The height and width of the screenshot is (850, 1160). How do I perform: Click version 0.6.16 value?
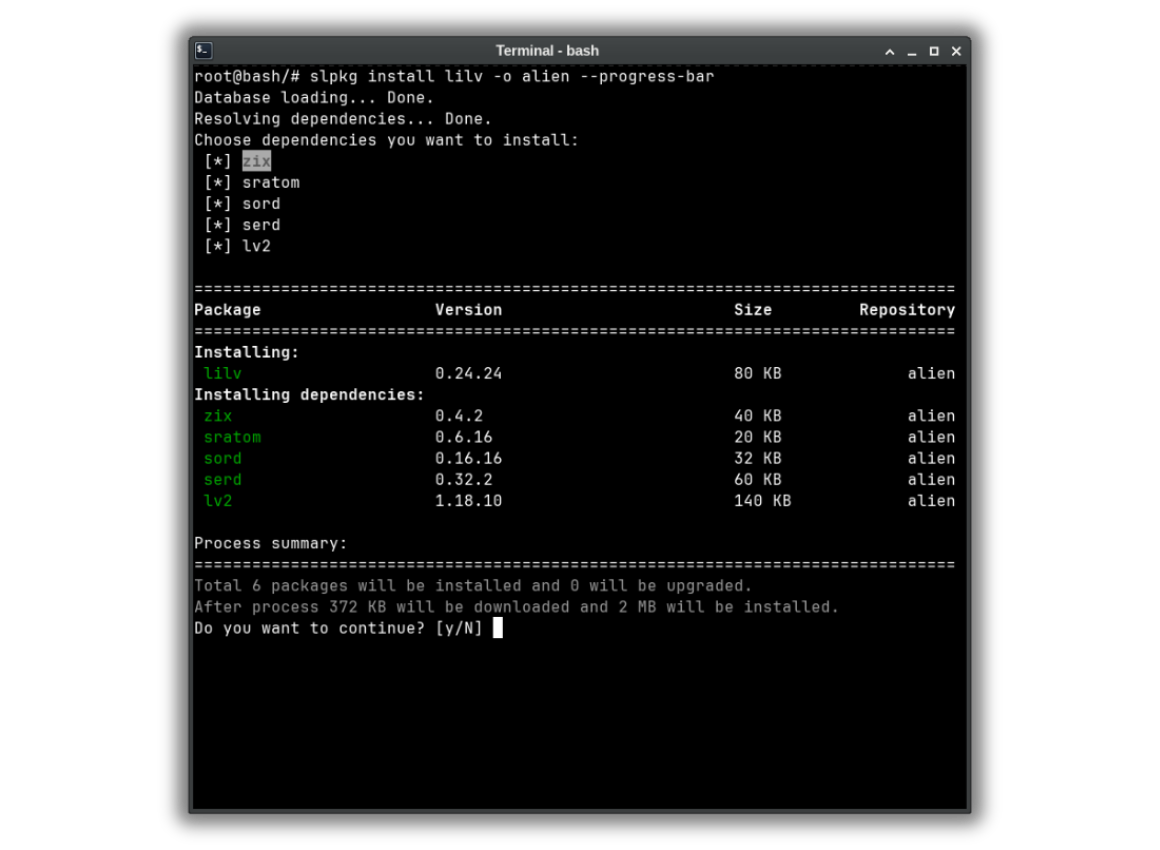[464, 437]
